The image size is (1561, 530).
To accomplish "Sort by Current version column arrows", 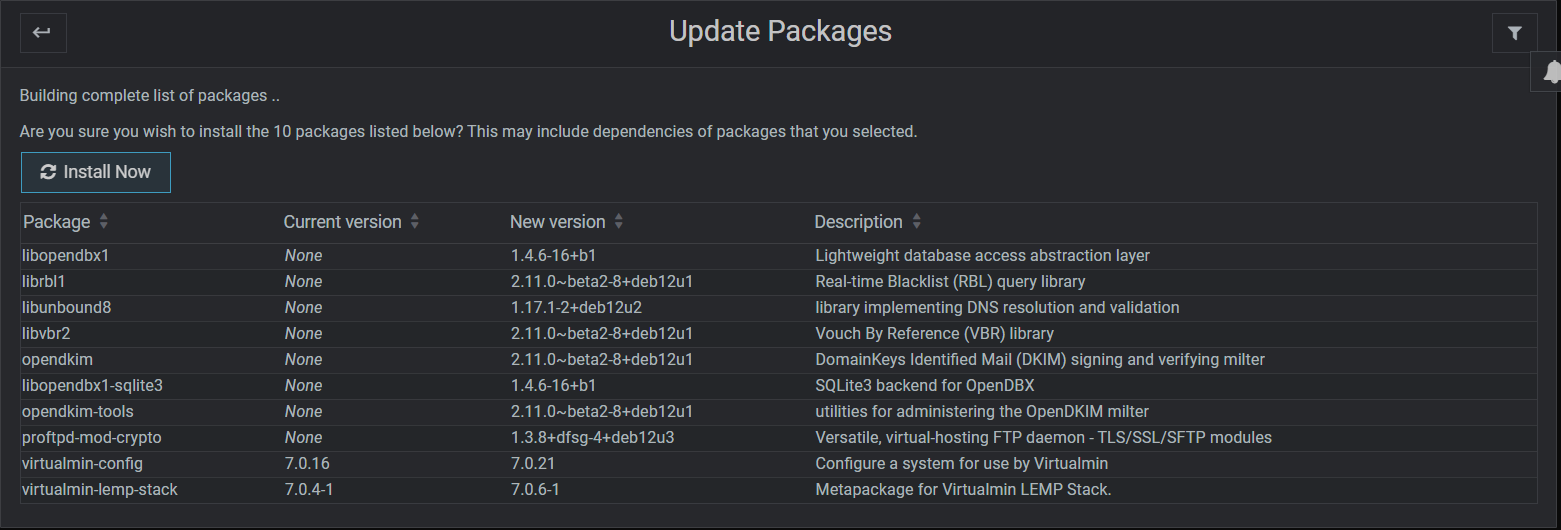I will click(x=415, y=222).
